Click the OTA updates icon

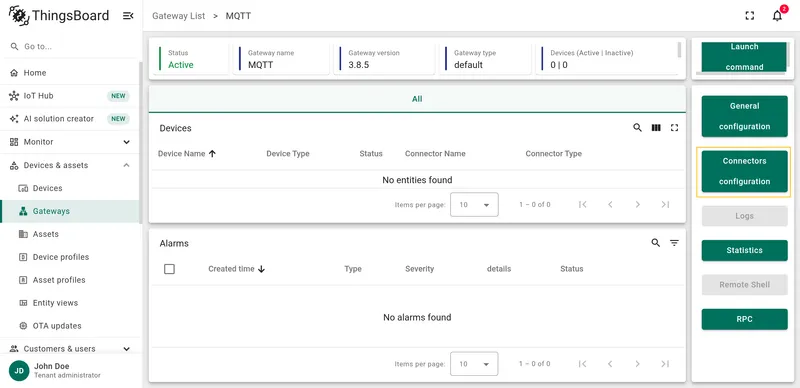pos(23,326)
